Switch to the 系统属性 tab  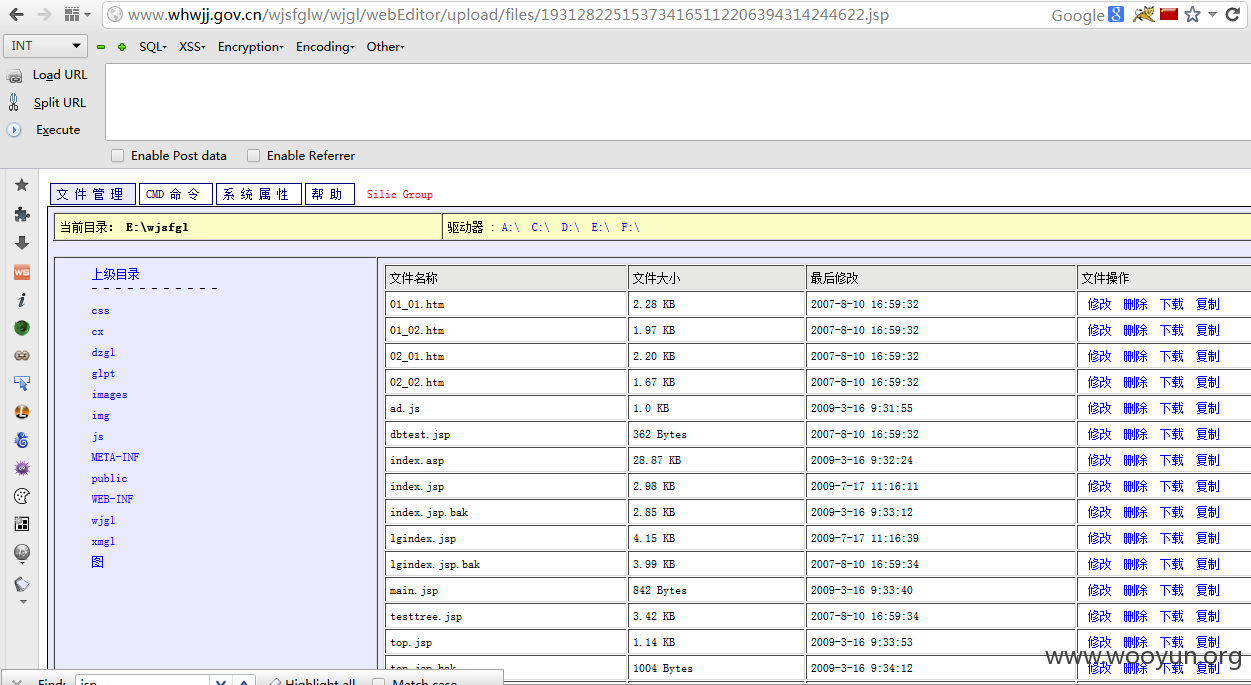tap(259, 194)
